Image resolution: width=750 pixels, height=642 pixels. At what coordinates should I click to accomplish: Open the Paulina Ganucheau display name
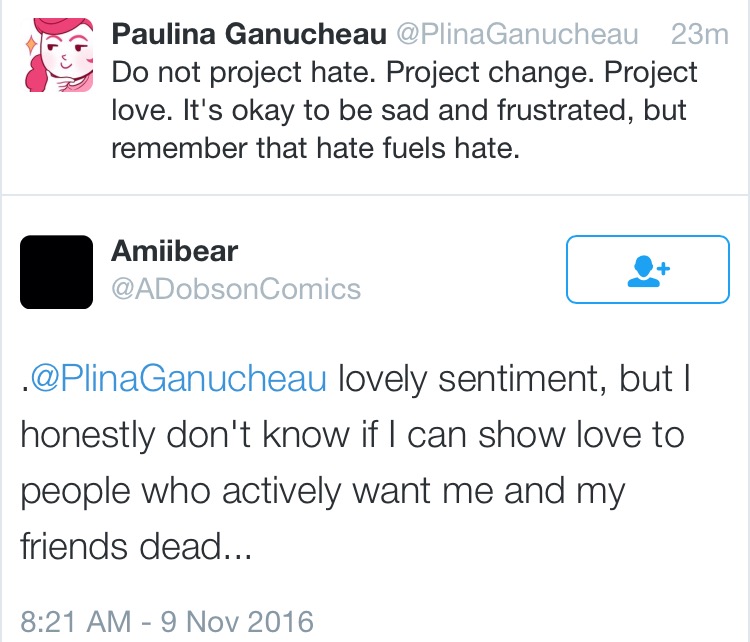tap(249, 34)
